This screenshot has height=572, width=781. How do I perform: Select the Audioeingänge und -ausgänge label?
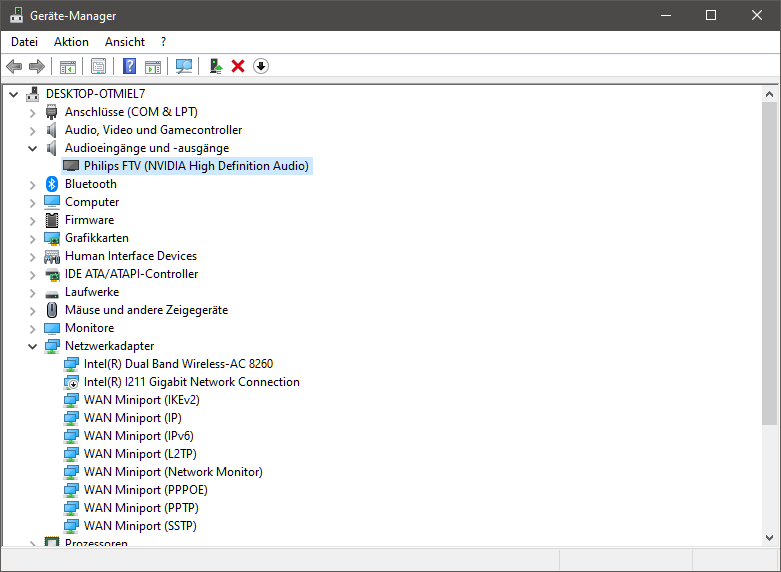click(147, 148)
